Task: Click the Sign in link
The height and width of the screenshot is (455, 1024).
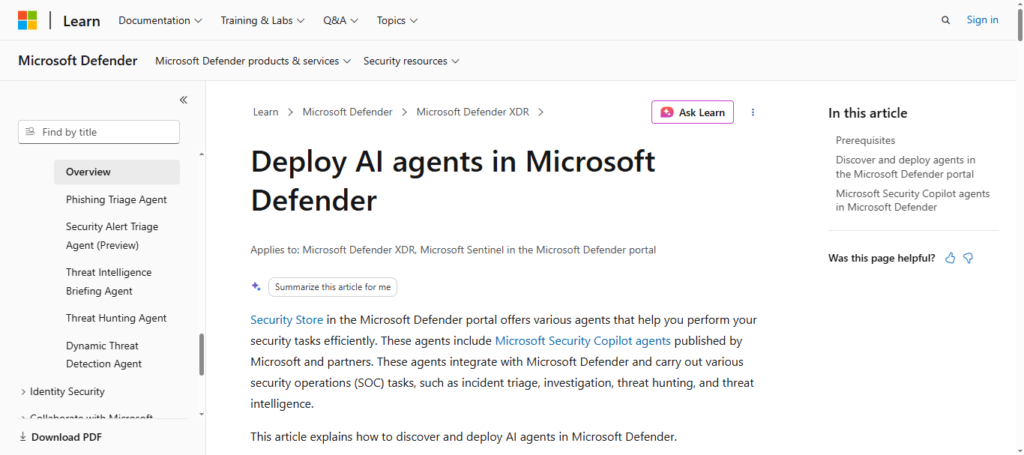Action: pyautogui.click(x=982, y=20)
